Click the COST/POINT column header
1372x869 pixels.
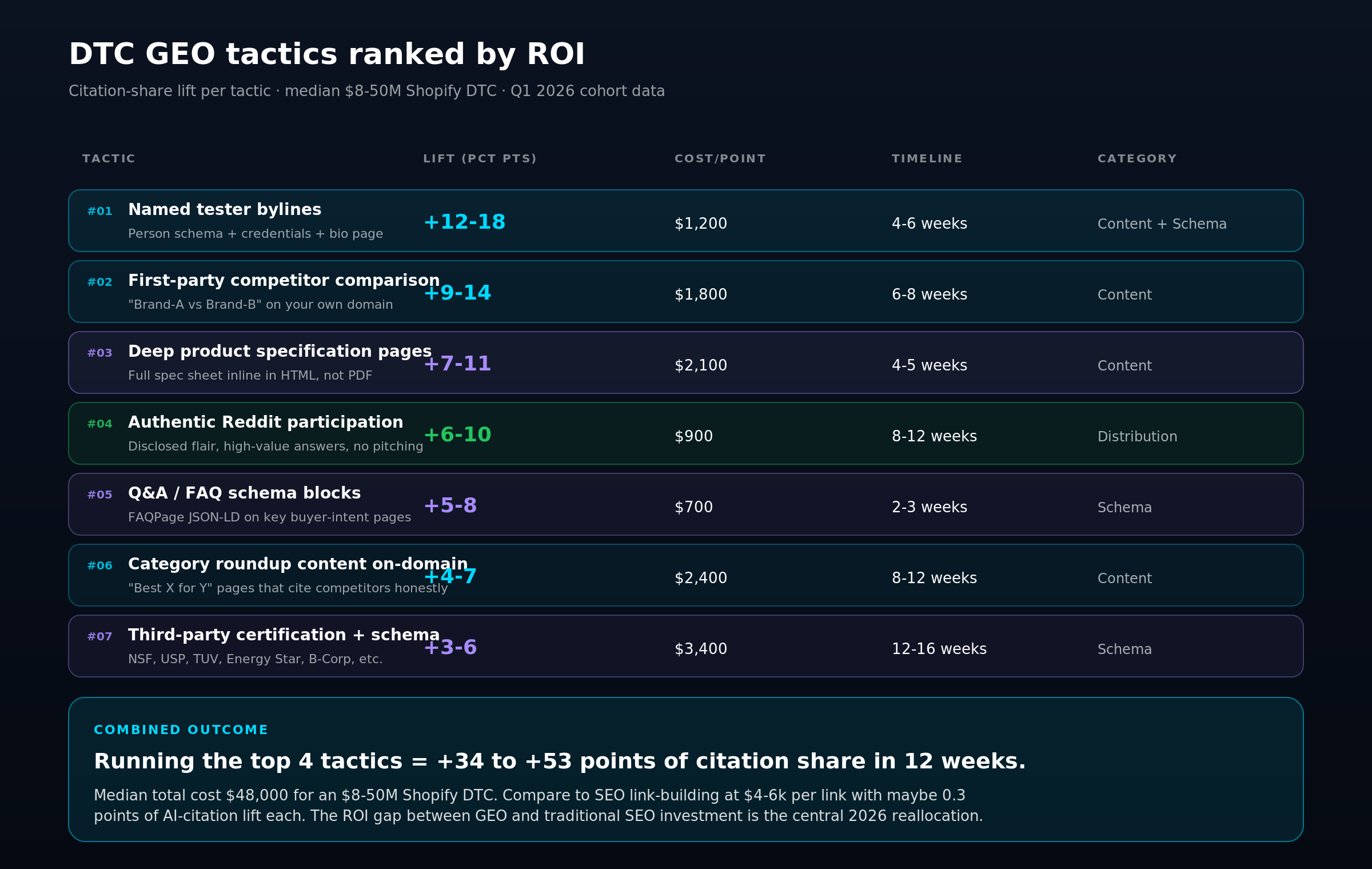pos(720,159)
